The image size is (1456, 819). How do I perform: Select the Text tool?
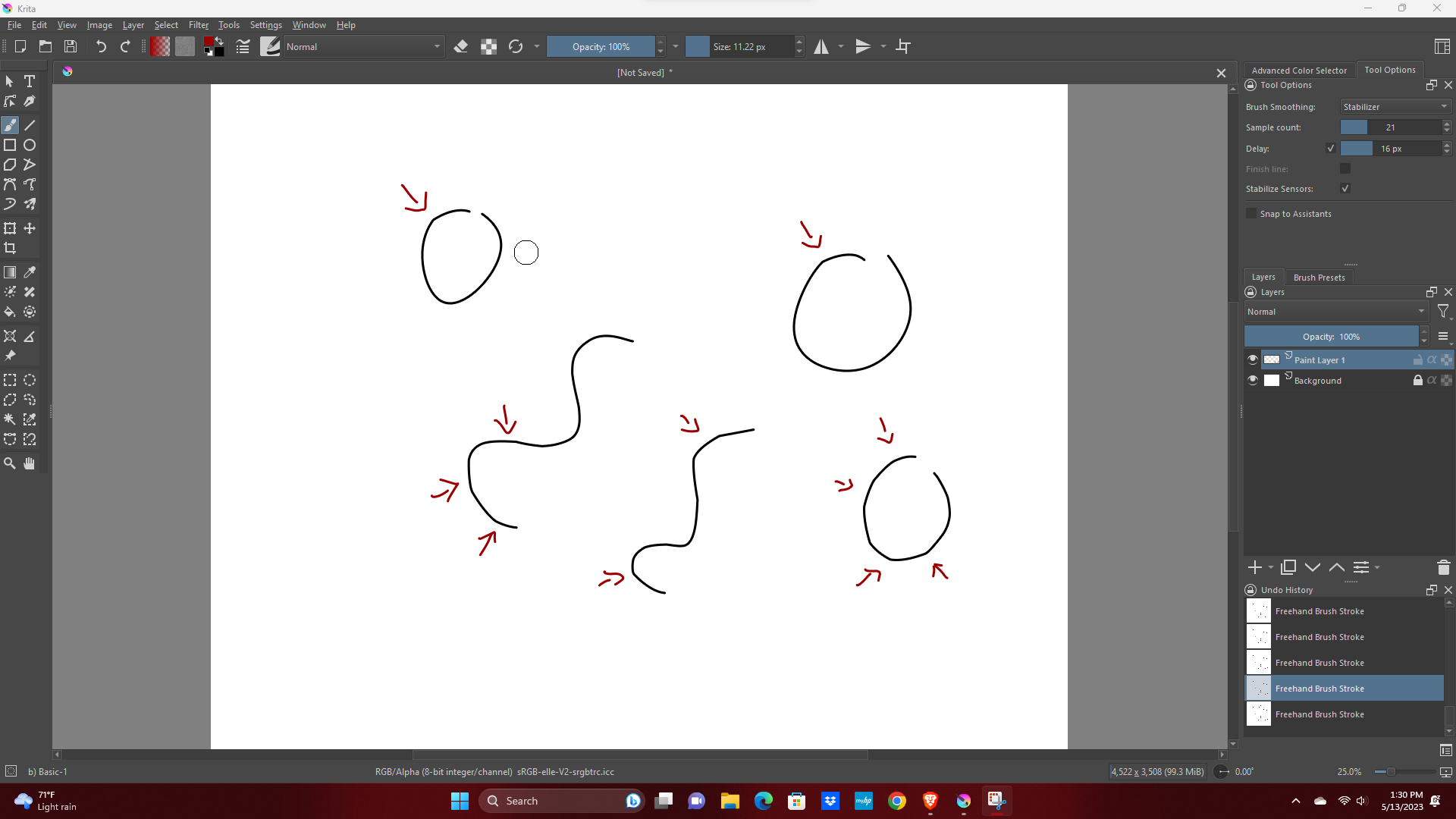pyautogui.click(x=30, y=81)
